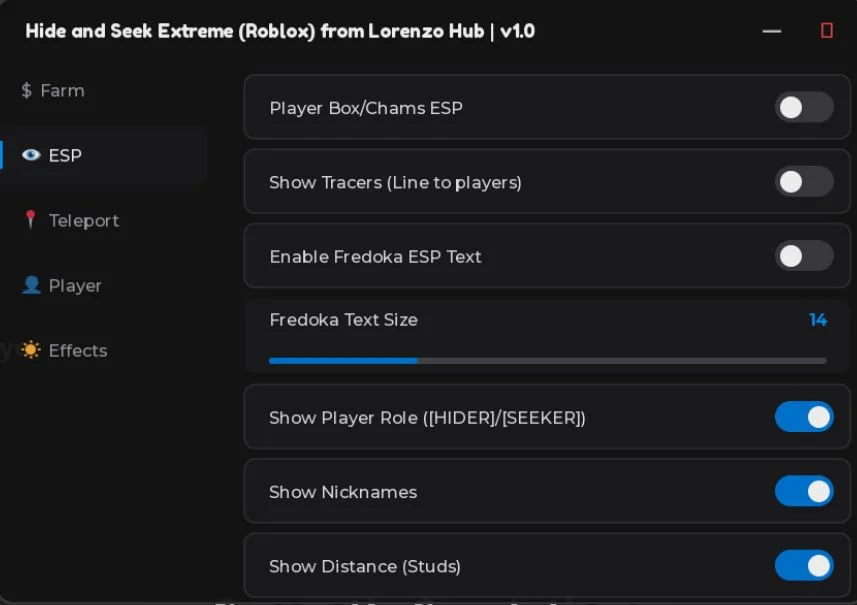The image size is (857, 605).
Task: Go to the Effects tab
Action: [x=78, y=350]
